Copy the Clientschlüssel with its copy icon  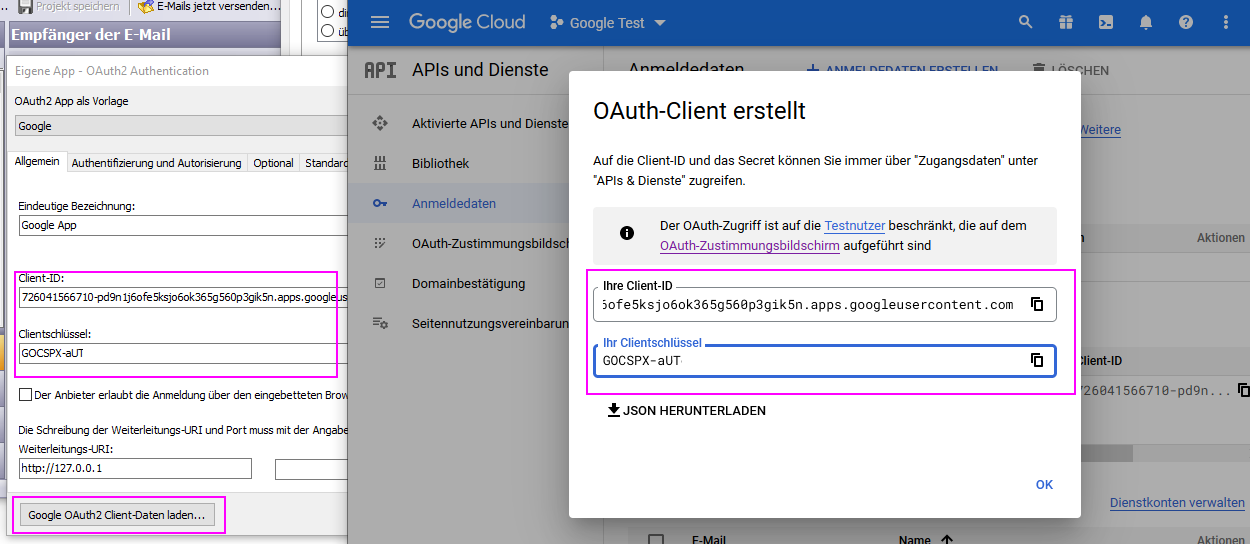[1037, 360]
